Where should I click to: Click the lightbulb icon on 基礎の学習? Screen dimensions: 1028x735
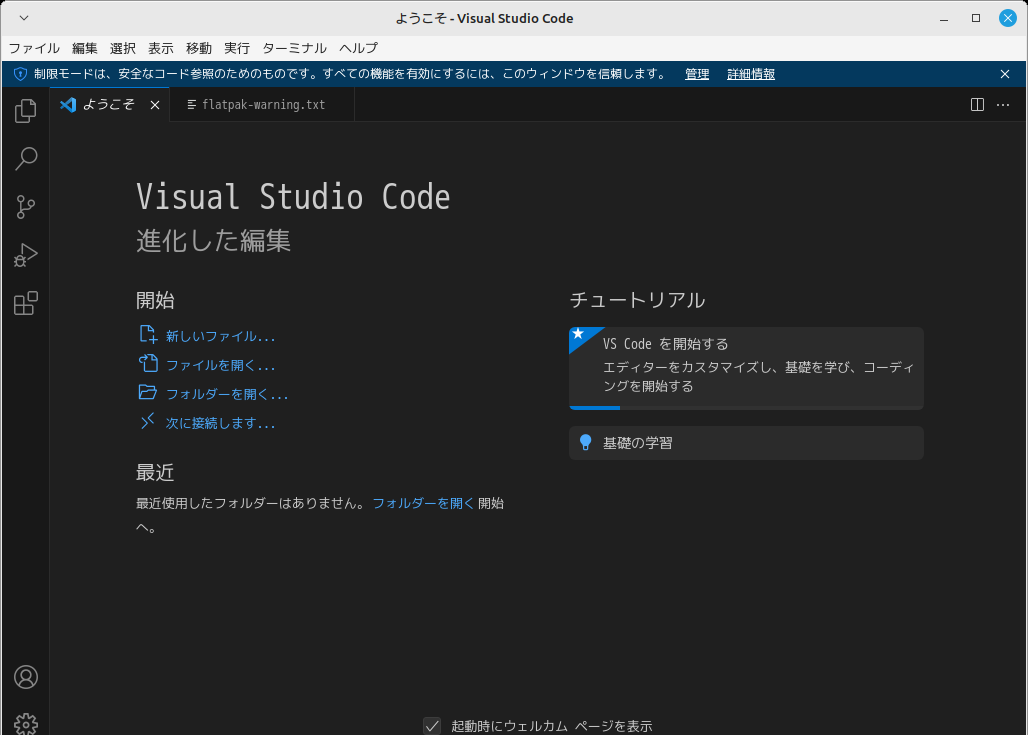(585, 443)
